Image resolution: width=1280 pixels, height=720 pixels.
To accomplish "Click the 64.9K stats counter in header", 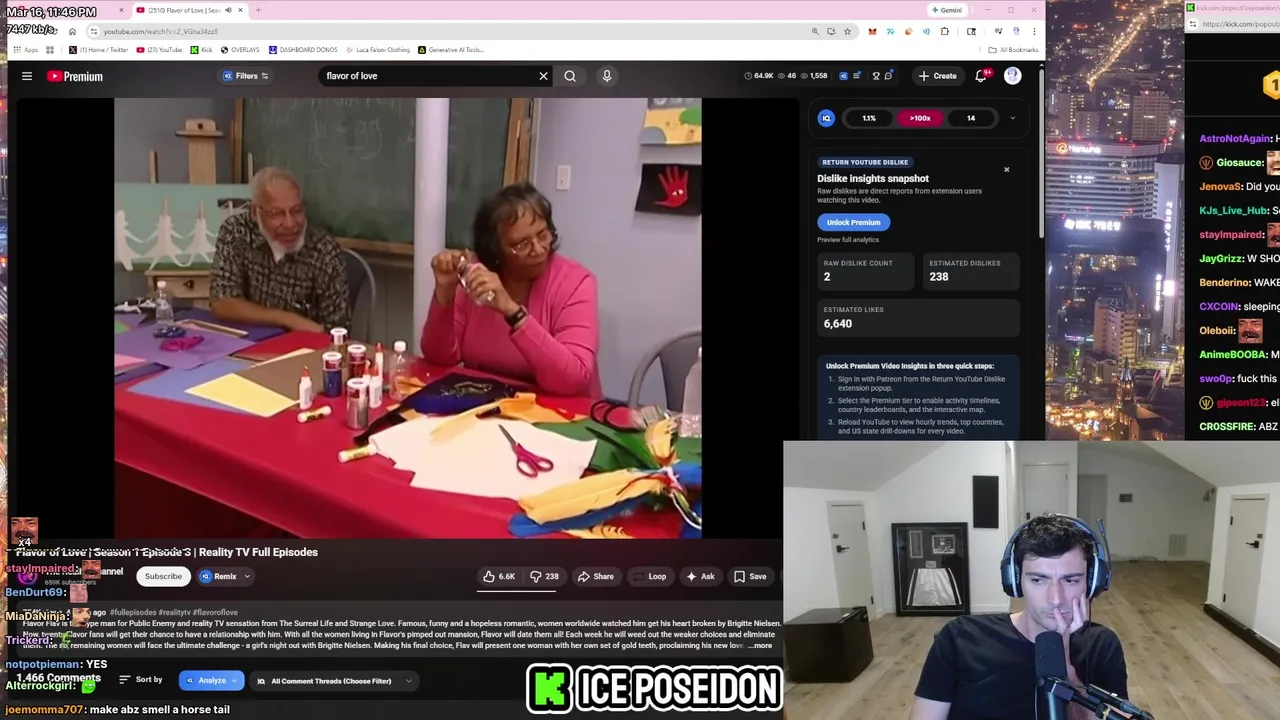I will click(760, 76).
